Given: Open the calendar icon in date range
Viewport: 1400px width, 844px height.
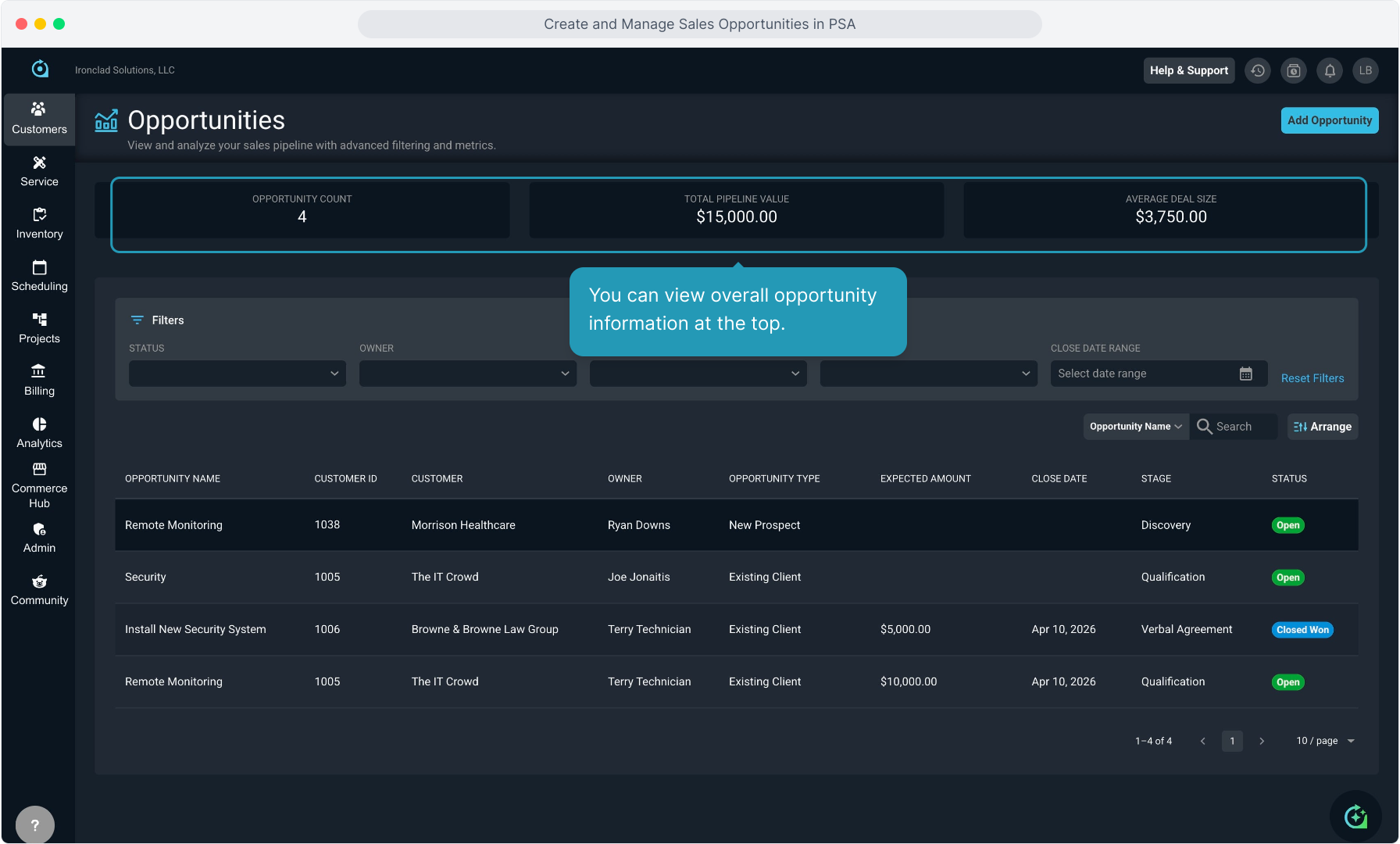Looking at the screenshot, I should point(1245,374).
